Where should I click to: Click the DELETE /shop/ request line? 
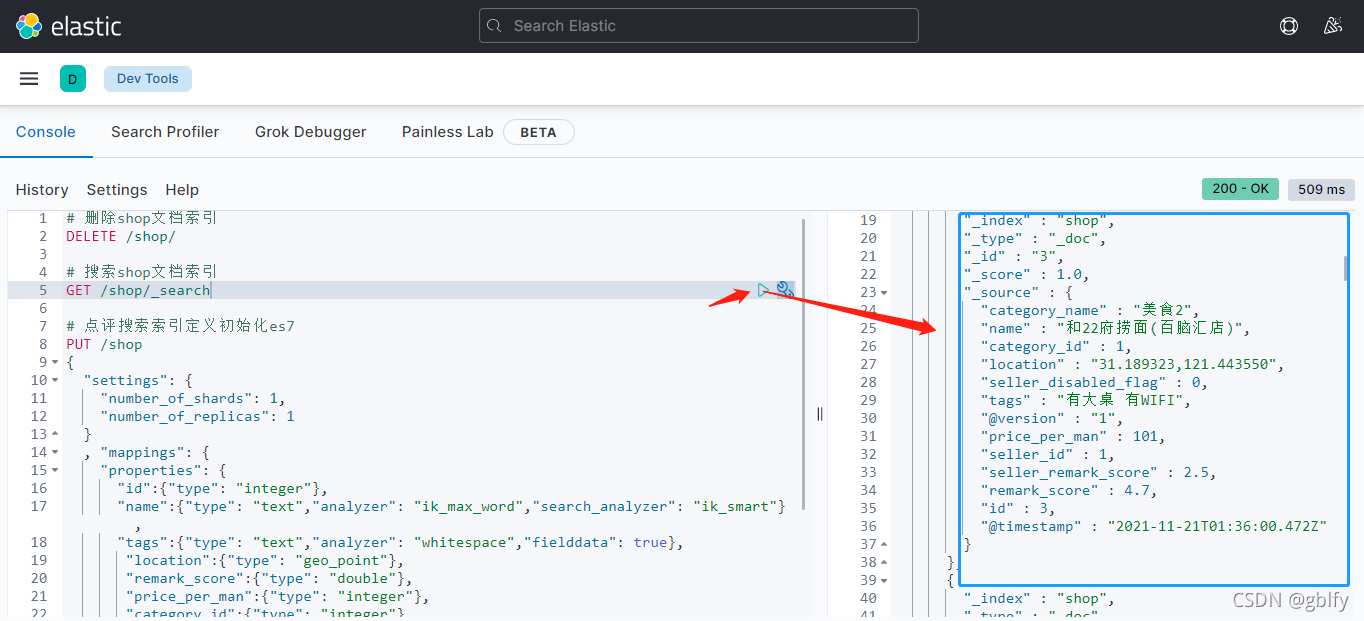point(121,236)
